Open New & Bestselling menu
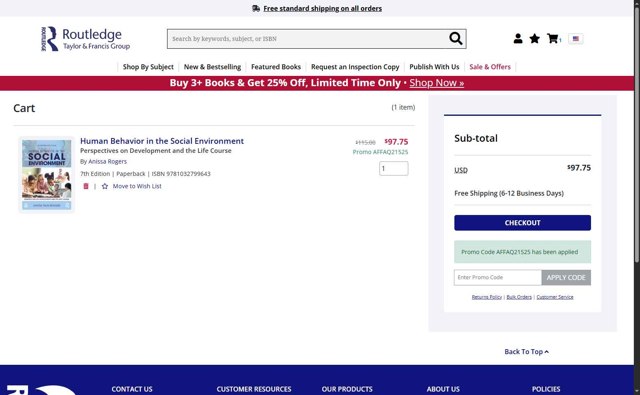This screenshot has height=395, width=640. coord(212,67)
